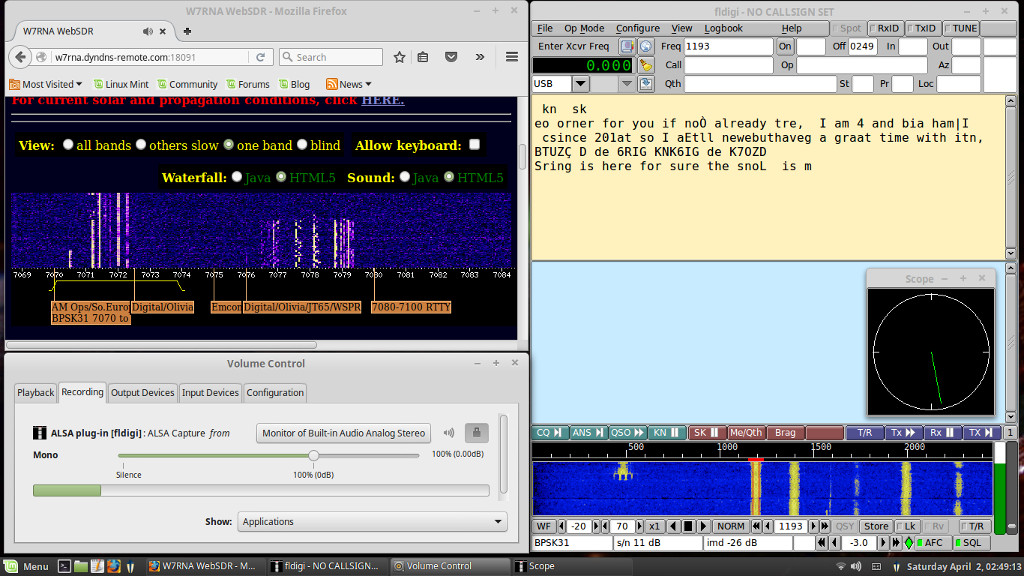The width and height of the screenshot is (1024, 576).
Task: Switch to the Playback tab
Action: [x=36, y=392]
